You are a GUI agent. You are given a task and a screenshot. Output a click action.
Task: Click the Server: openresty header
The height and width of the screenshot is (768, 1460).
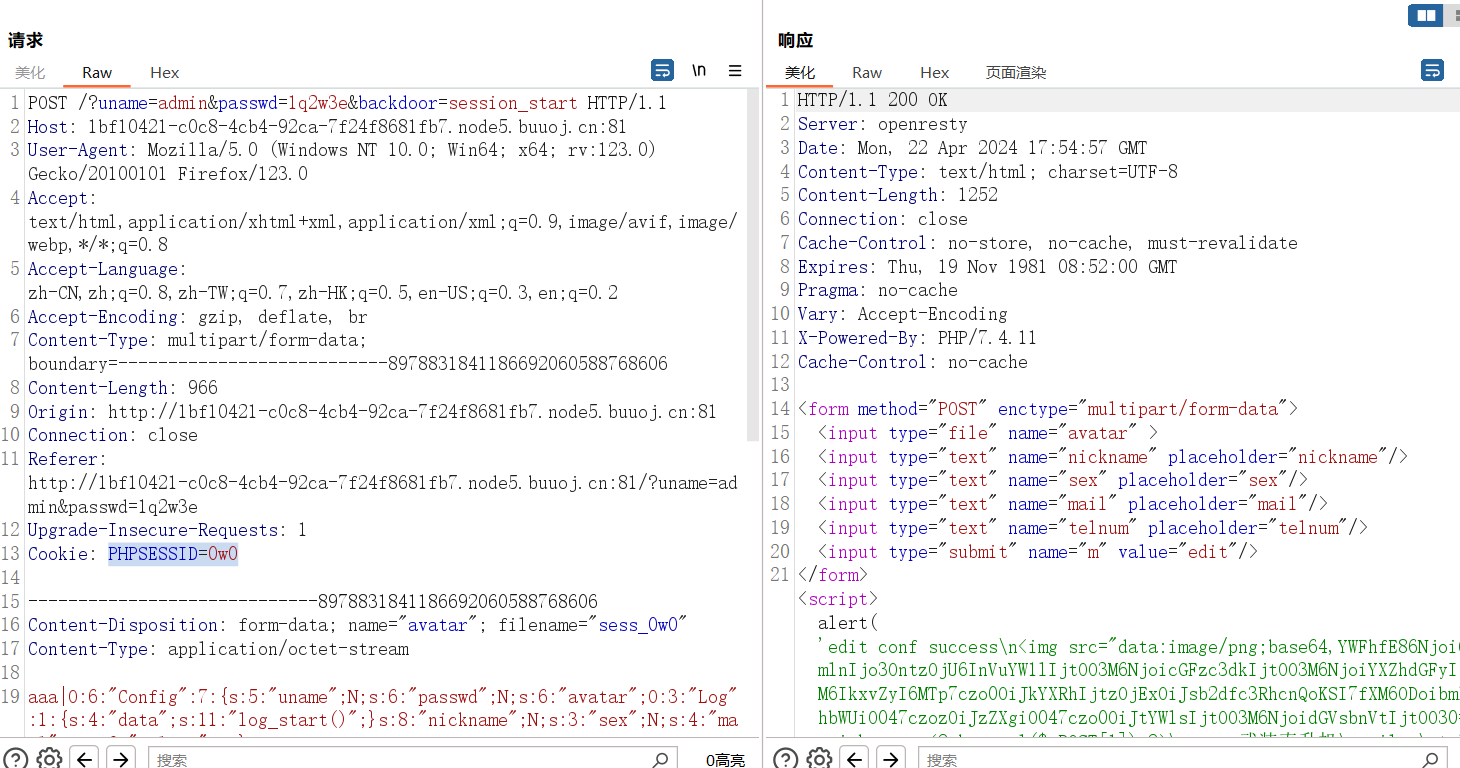[882, 124]
